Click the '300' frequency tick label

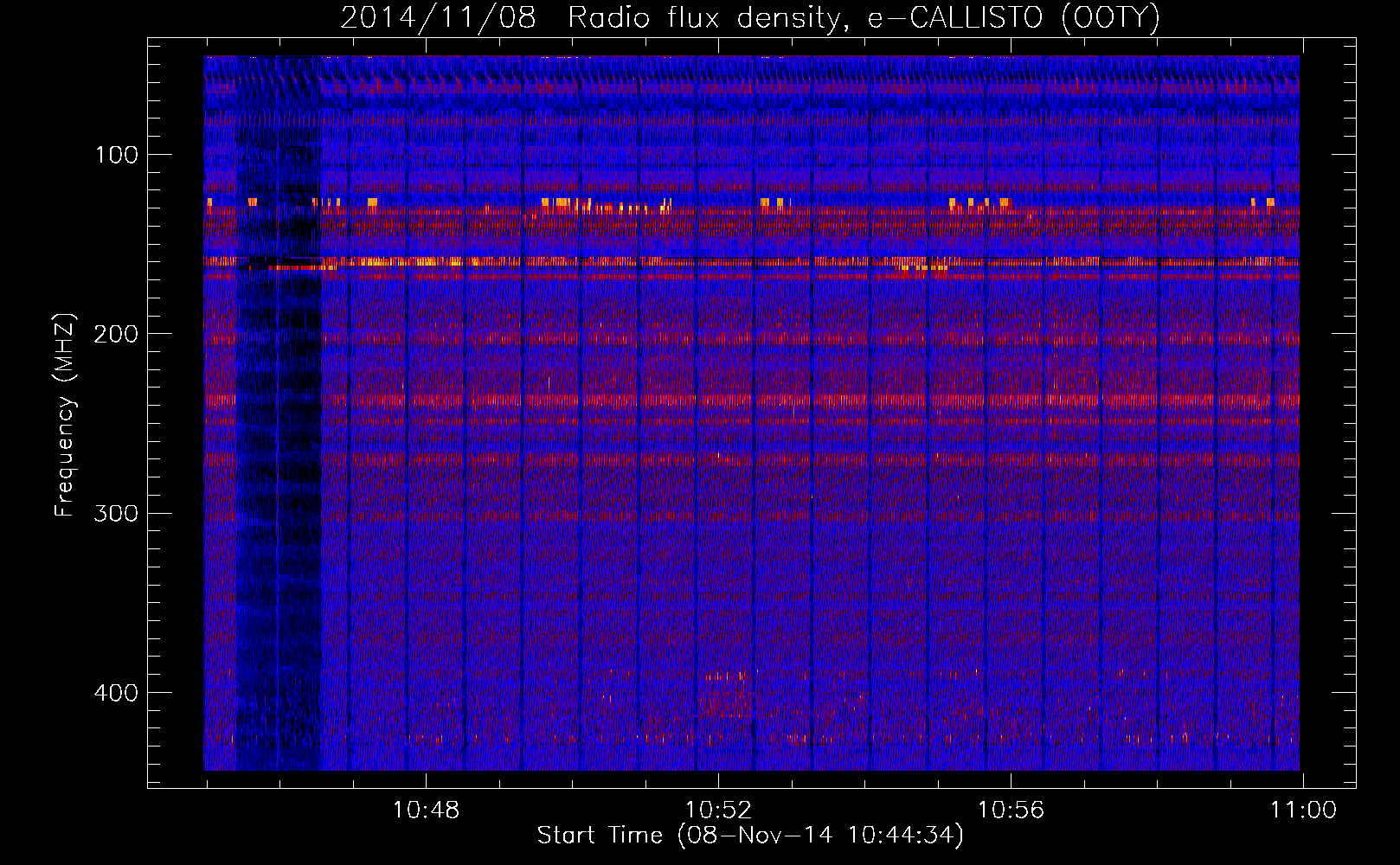116,513
